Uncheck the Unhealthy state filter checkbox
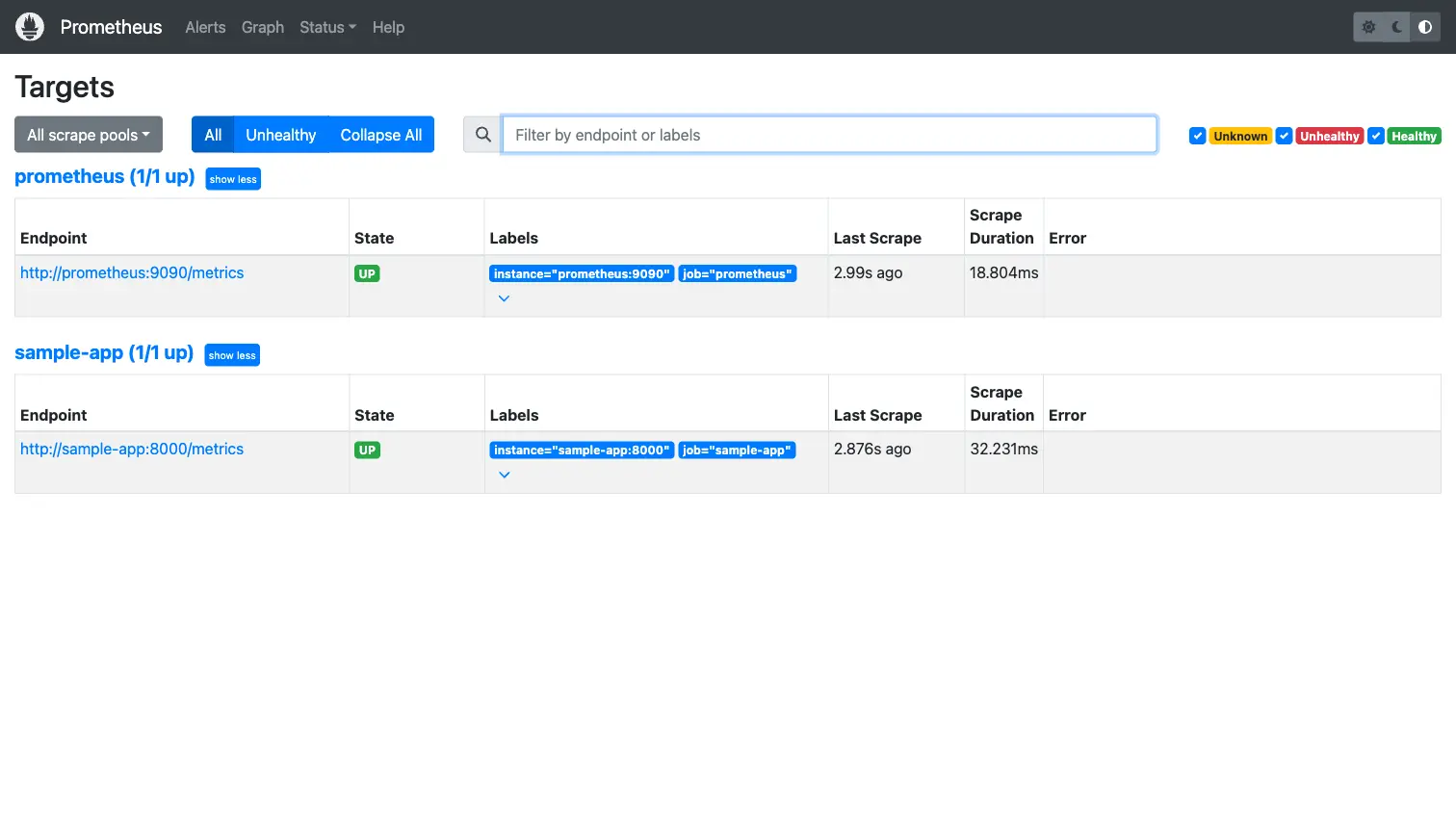This screenshot has height=825, width=1456. tap(1284, 136)
